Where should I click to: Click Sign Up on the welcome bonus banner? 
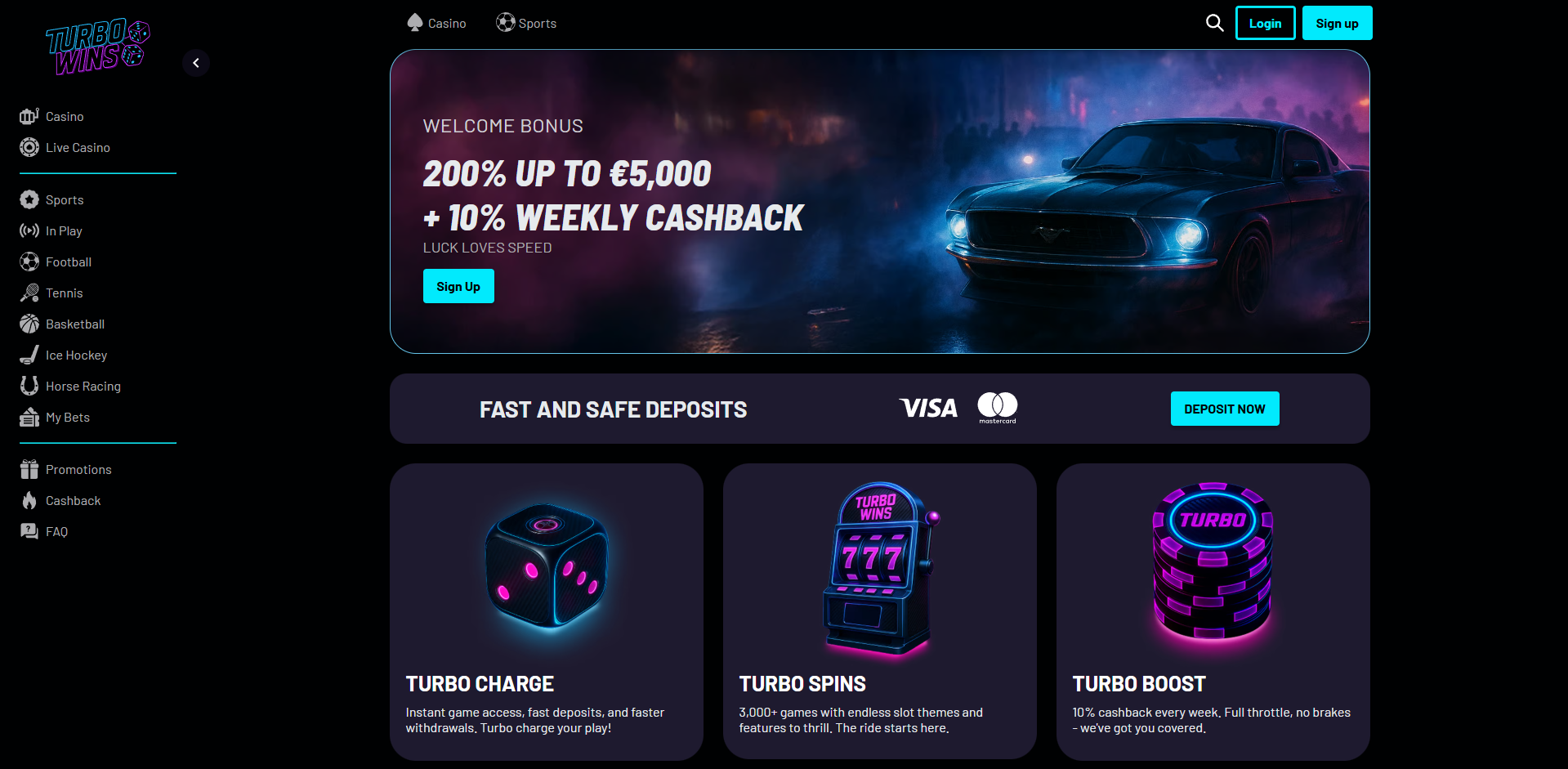[458, 286]
